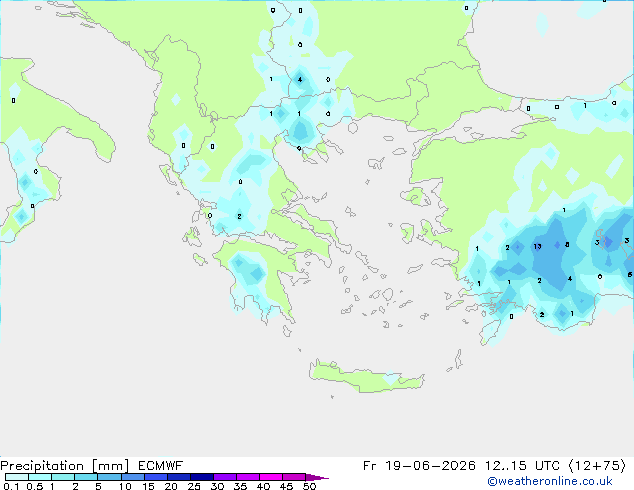Click the legend scale label 35

click(x=240, y=486)
